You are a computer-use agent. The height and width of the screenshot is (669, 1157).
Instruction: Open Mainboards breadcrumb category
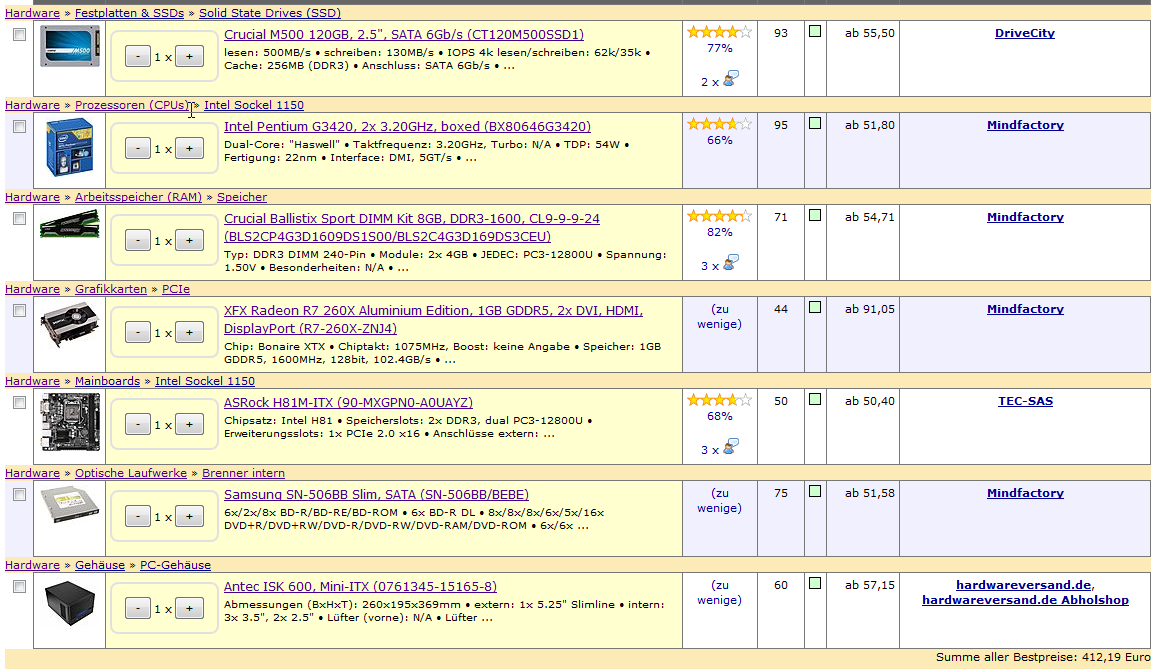[107, 381]
